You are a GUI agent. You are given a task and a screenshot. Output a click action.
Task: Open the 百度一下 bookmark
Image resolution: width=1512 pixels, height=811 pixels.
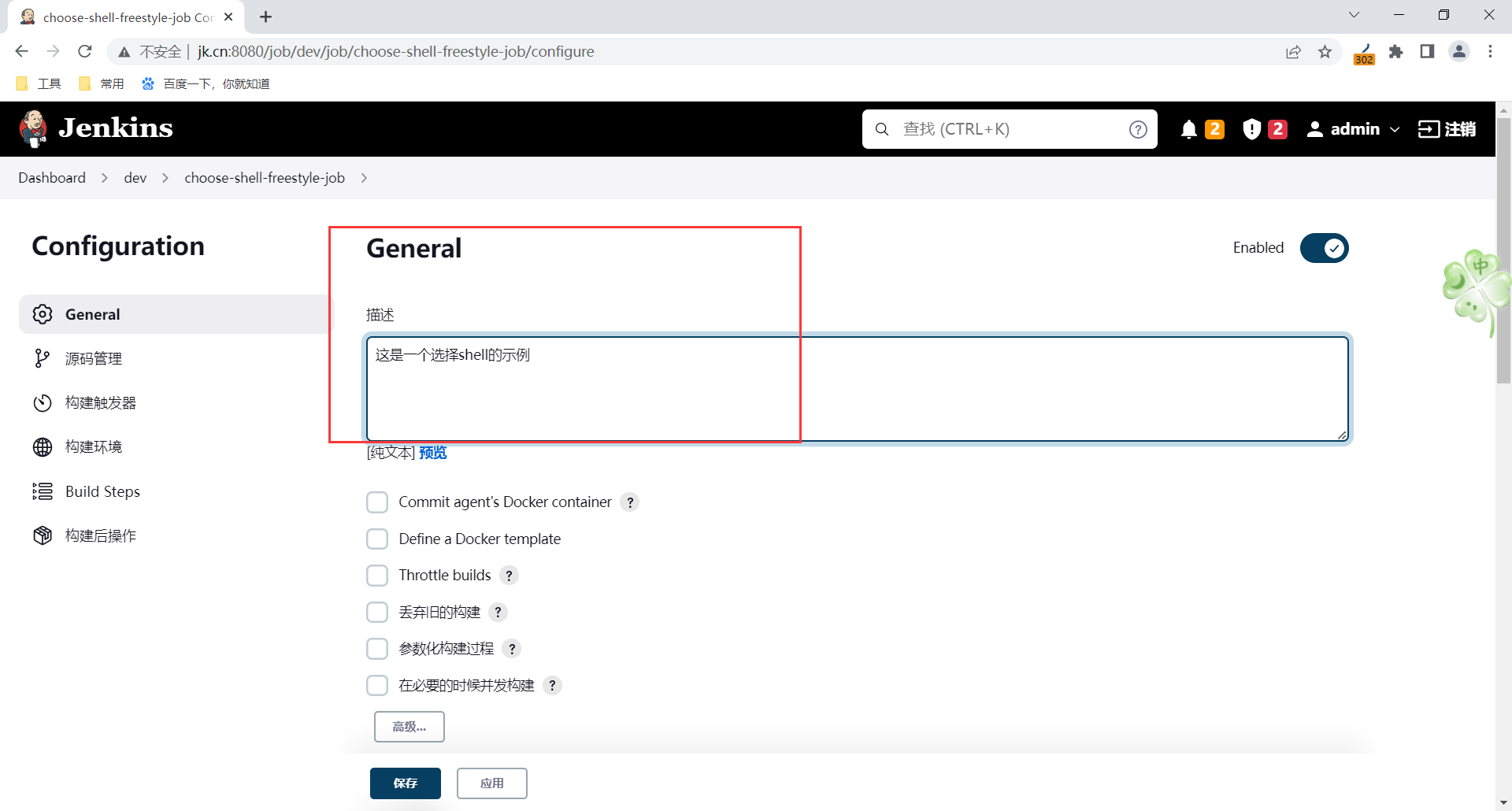pos(206,83)
